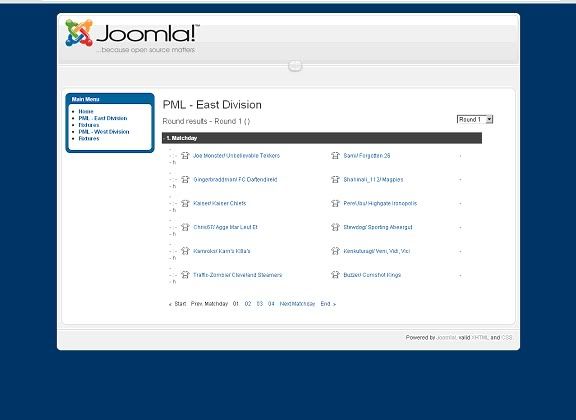
Task: Click the jersey icon beside Kaiser Chiefs
Action: (x=185, y=204)
